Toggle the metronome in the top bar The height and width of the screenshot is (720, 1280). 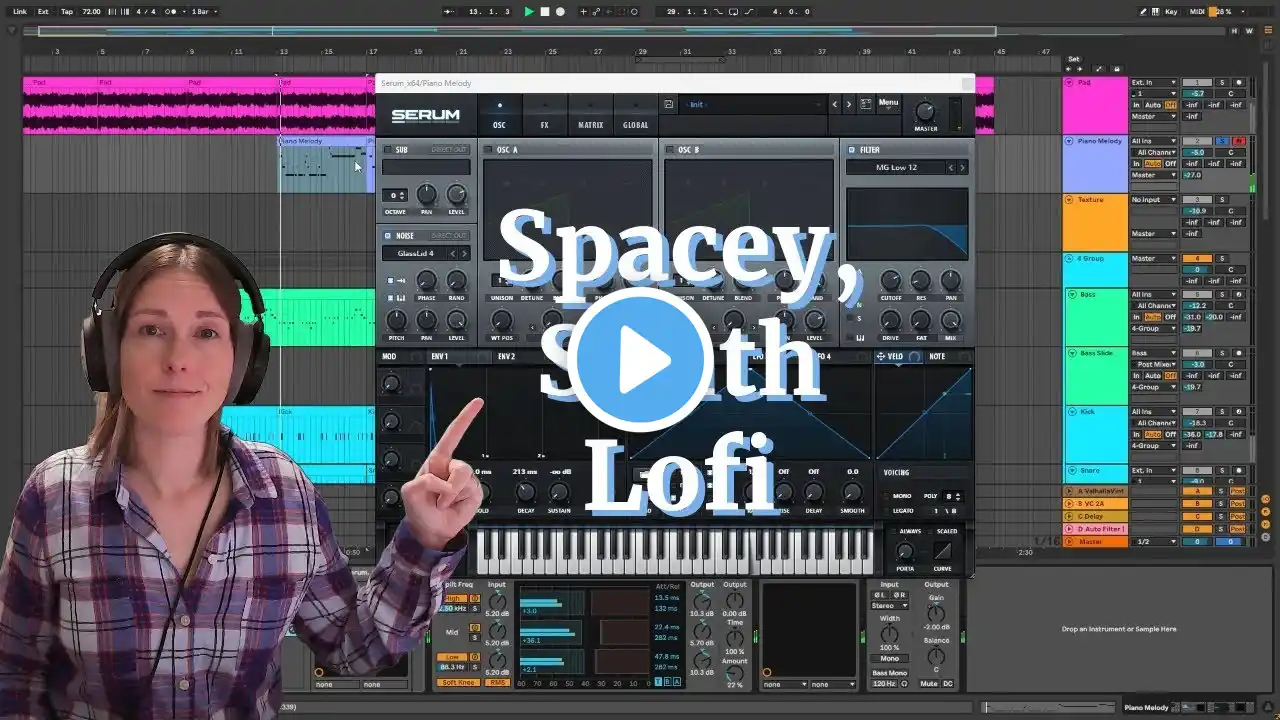click(170, 12)
